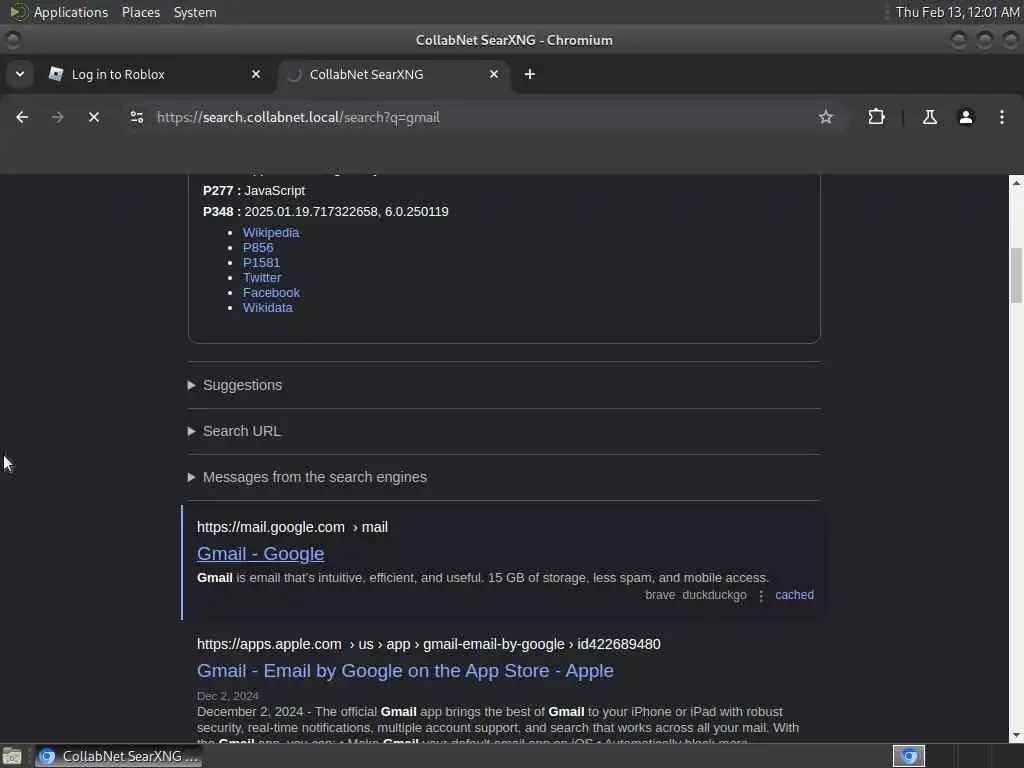Open the Wikipedia link in infobox
1024x768 pixels.
(x=271, y=232)
